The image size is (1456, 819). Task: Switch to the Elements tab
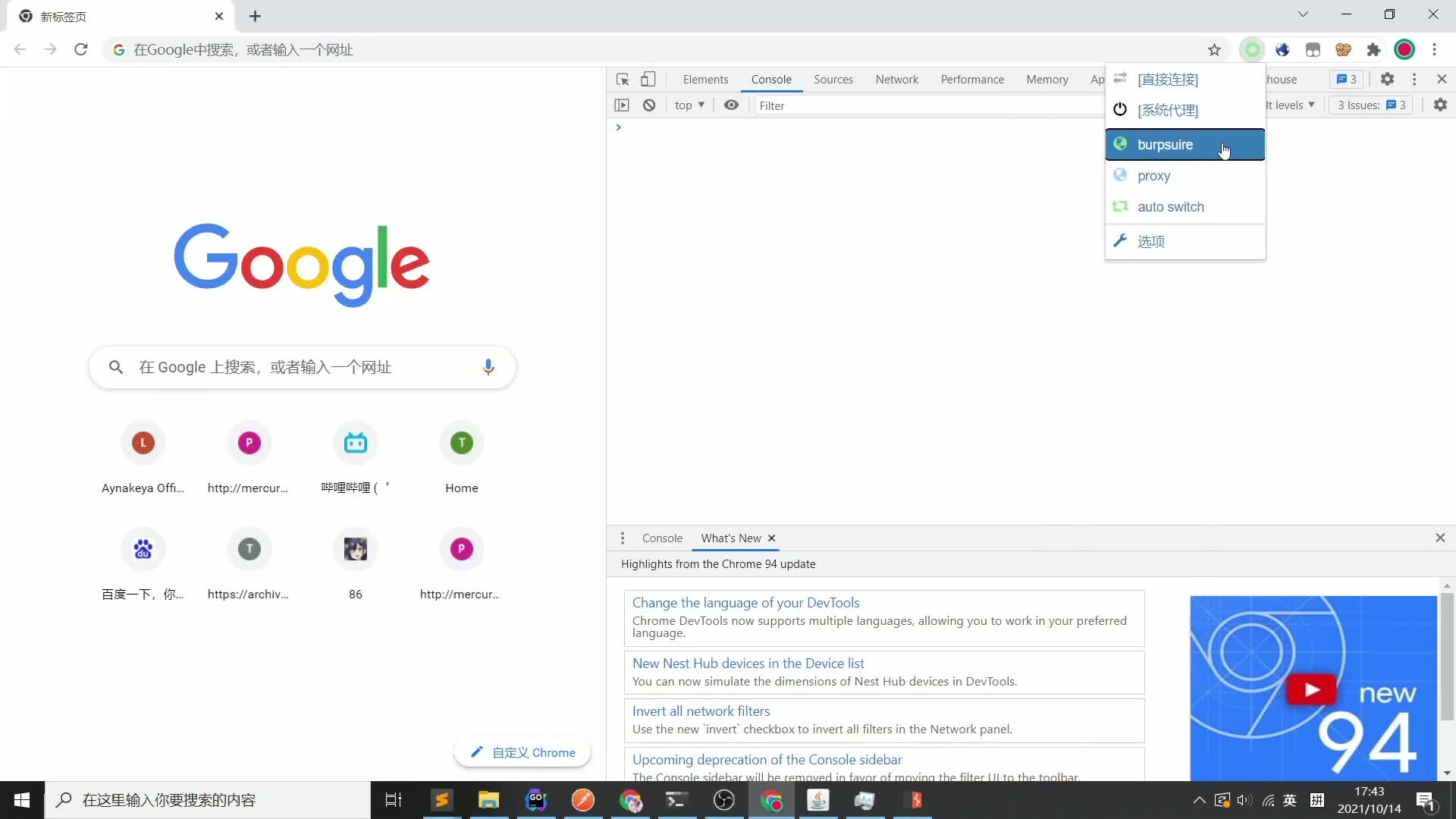click(705, 80)
